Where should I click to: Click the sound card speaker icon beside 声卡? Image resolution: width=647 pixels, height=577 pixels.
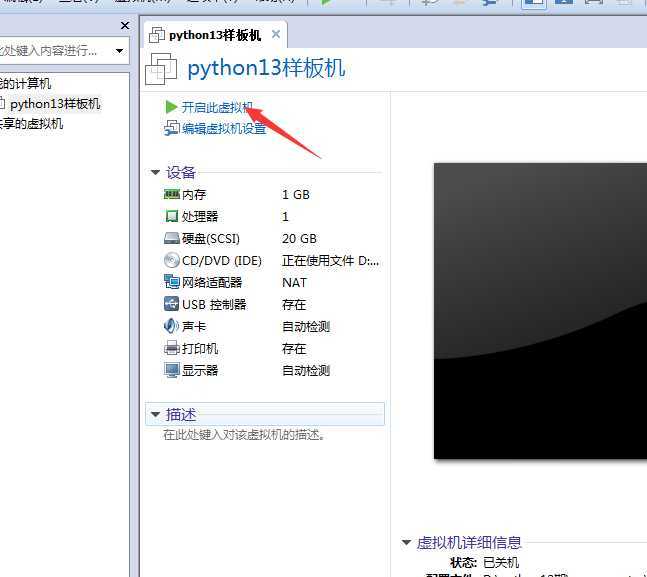[x=171, y=326]
